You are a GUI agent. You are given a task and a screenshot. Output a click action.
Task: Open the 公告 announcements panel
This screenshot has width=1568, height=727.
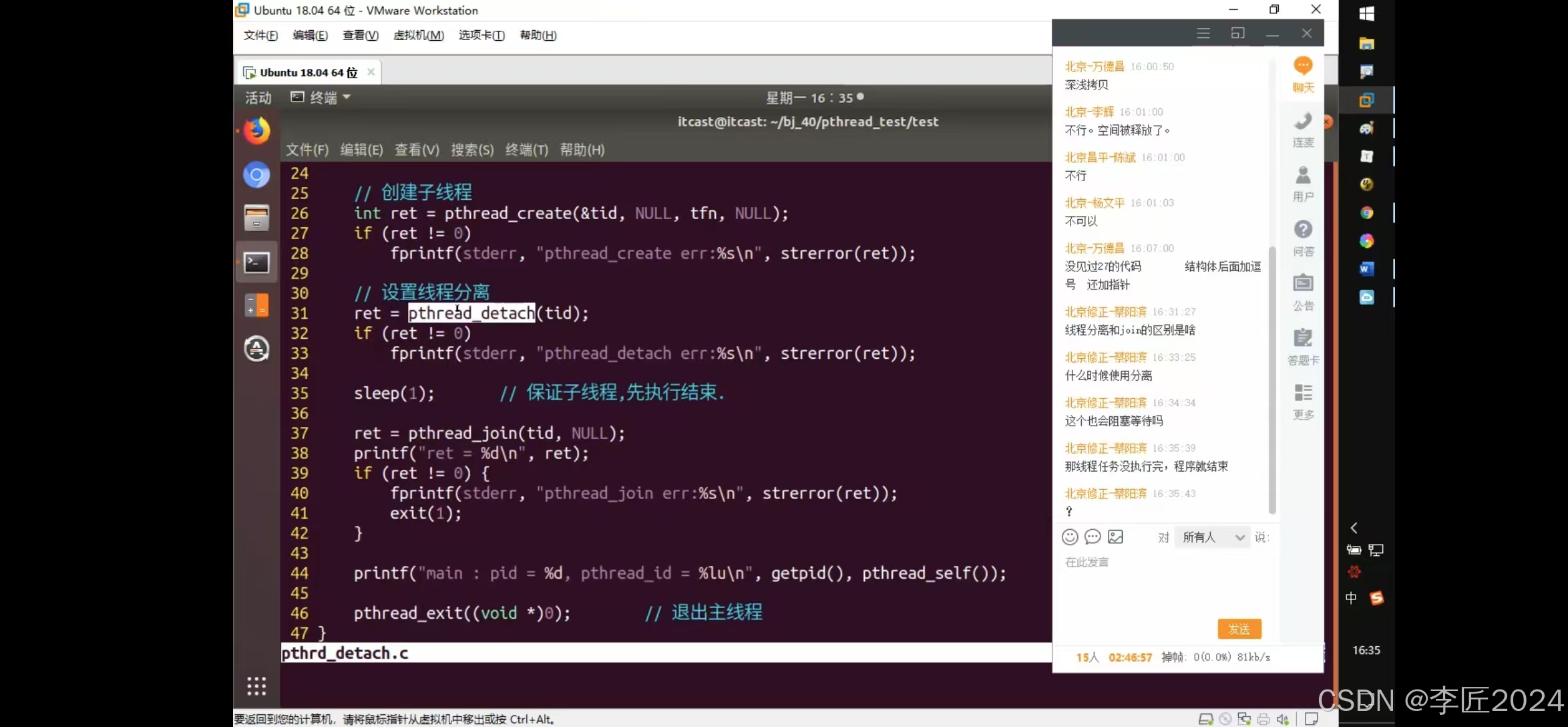pos(1303,293)
